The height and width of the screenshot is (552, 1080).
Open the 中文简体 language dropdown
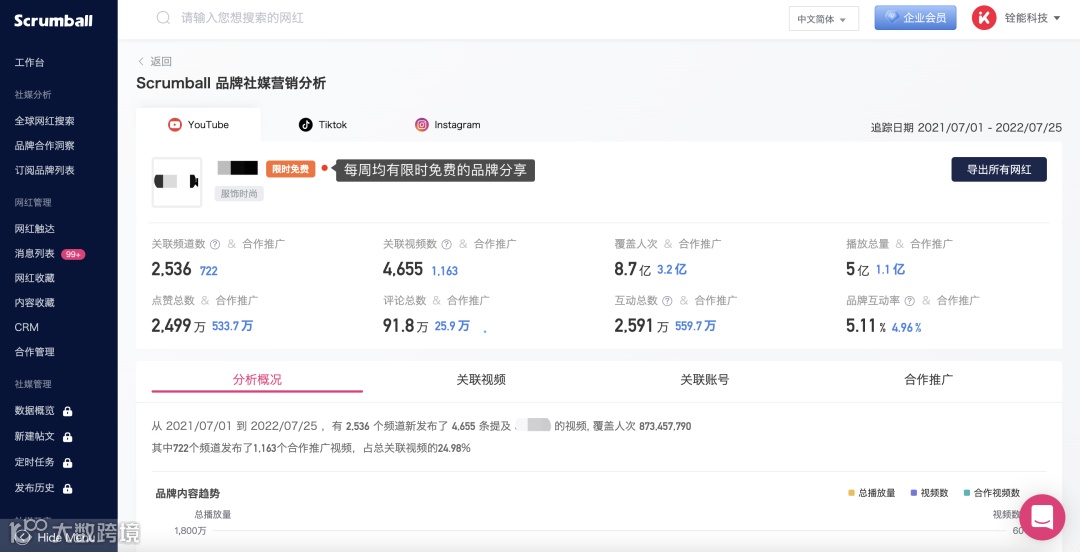824,19
